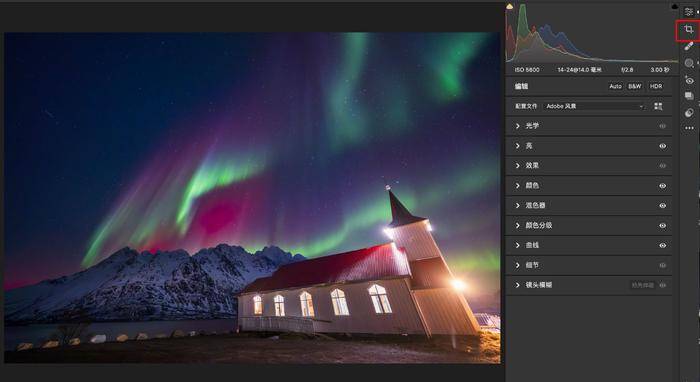Screen dimensions: 700x382
Task: Apply Auto adjustments button
Action: (616, 86)
